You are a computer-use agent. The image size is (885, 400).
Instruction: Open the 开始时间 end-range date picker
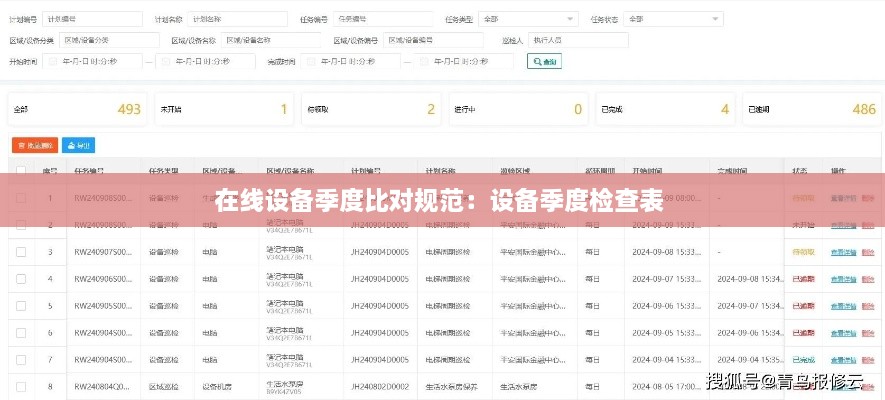click(205, 61)
